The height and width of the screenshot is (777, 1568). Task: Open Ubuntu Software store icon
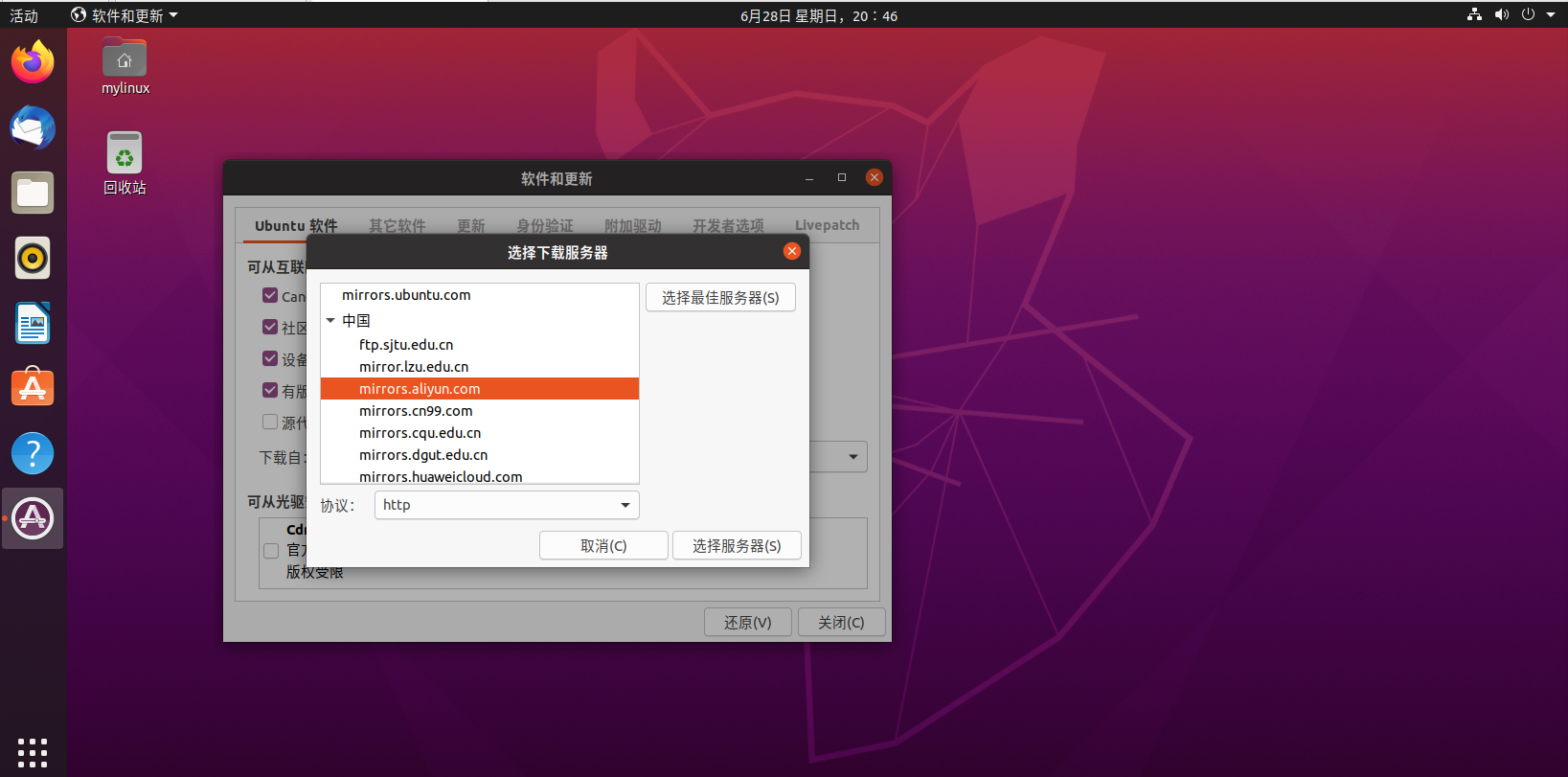(x=33, y=388)
